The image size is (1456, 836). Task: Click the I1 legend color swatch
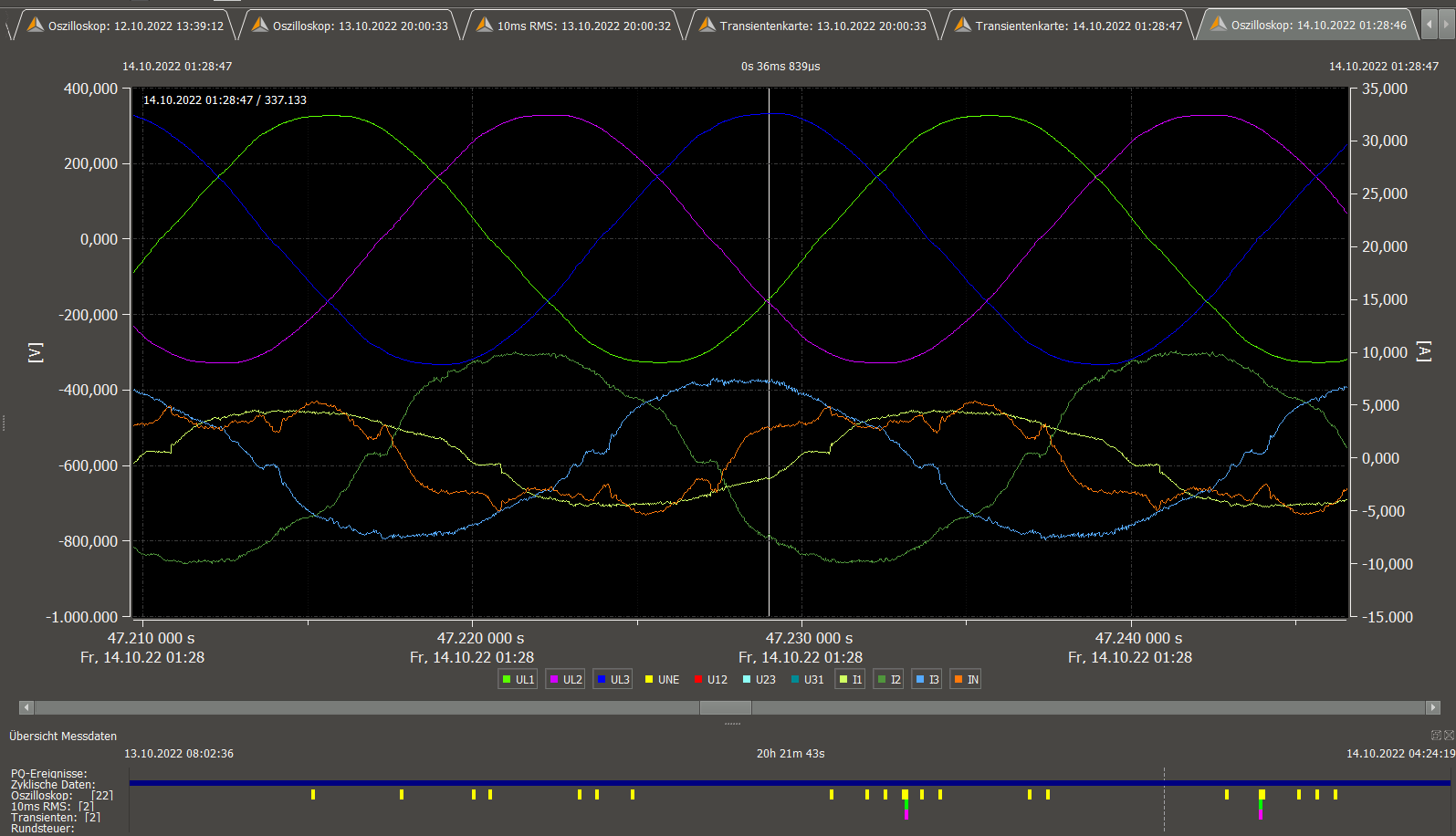point(843,679)
